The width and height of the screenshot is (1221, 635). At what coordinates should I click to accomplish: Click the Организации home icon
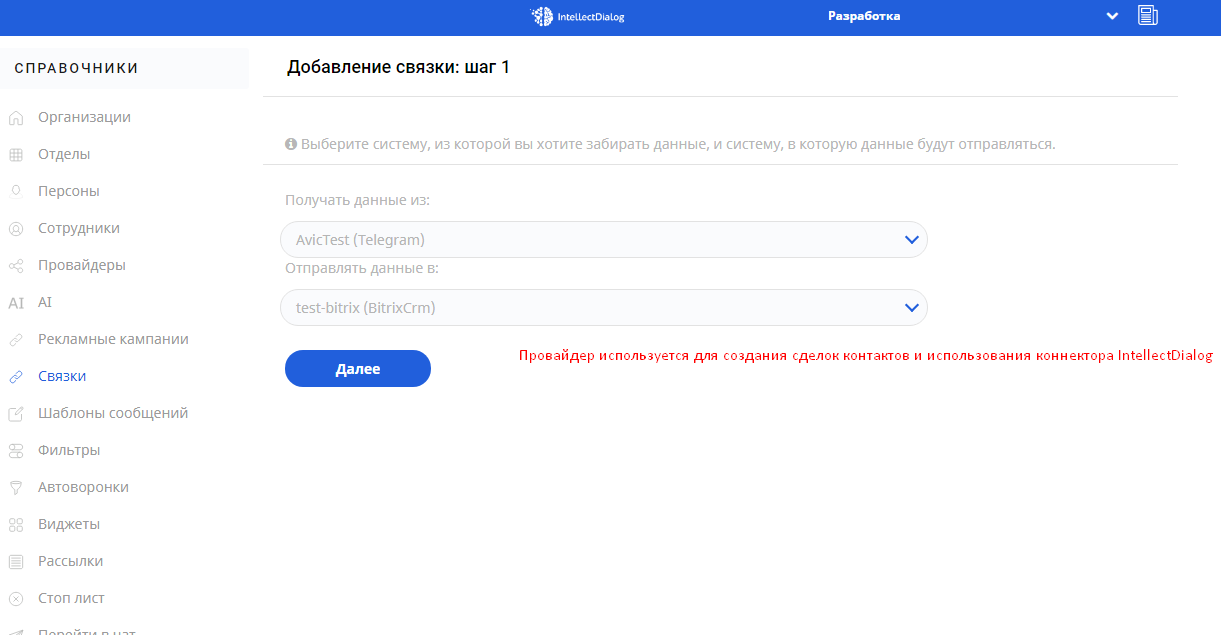point(16,118)
